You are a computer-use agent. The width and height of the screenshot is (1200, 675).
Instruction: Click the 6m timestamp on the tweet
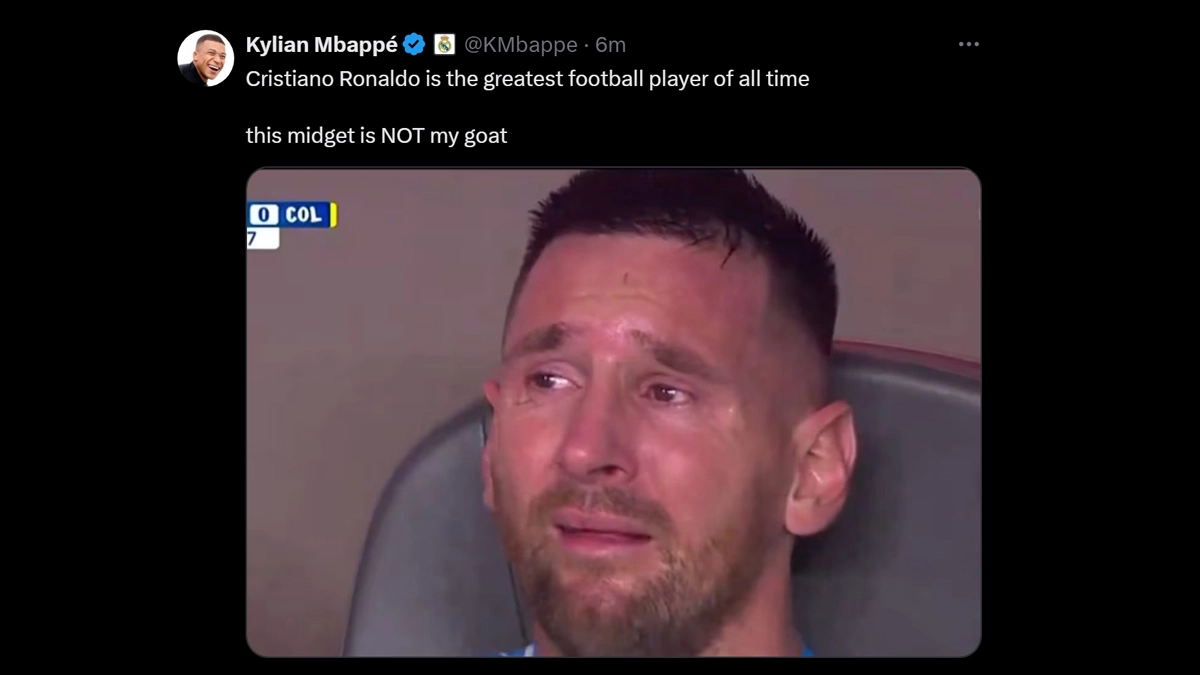[x=611, y=45]
